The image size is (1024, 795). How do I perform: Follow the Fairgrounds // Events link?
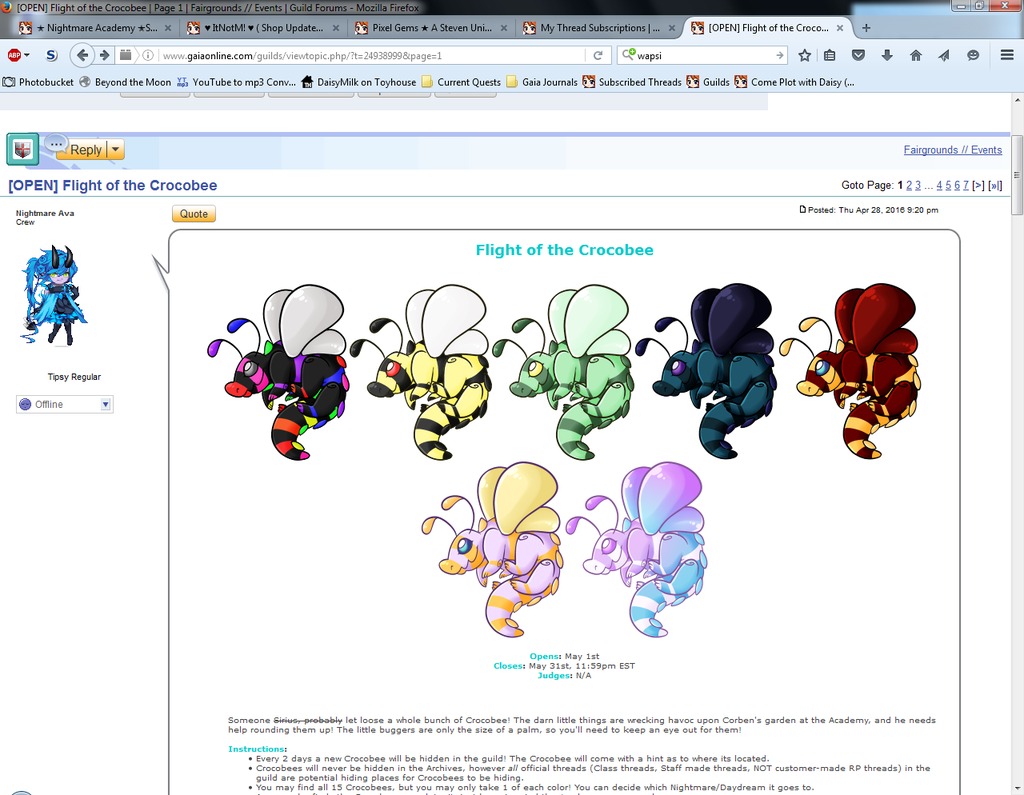953,150
